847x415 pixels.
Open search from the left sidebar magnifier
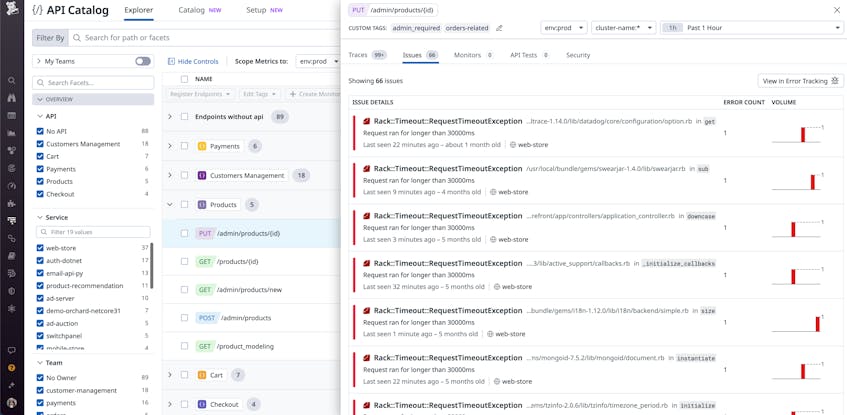[11, 80]
